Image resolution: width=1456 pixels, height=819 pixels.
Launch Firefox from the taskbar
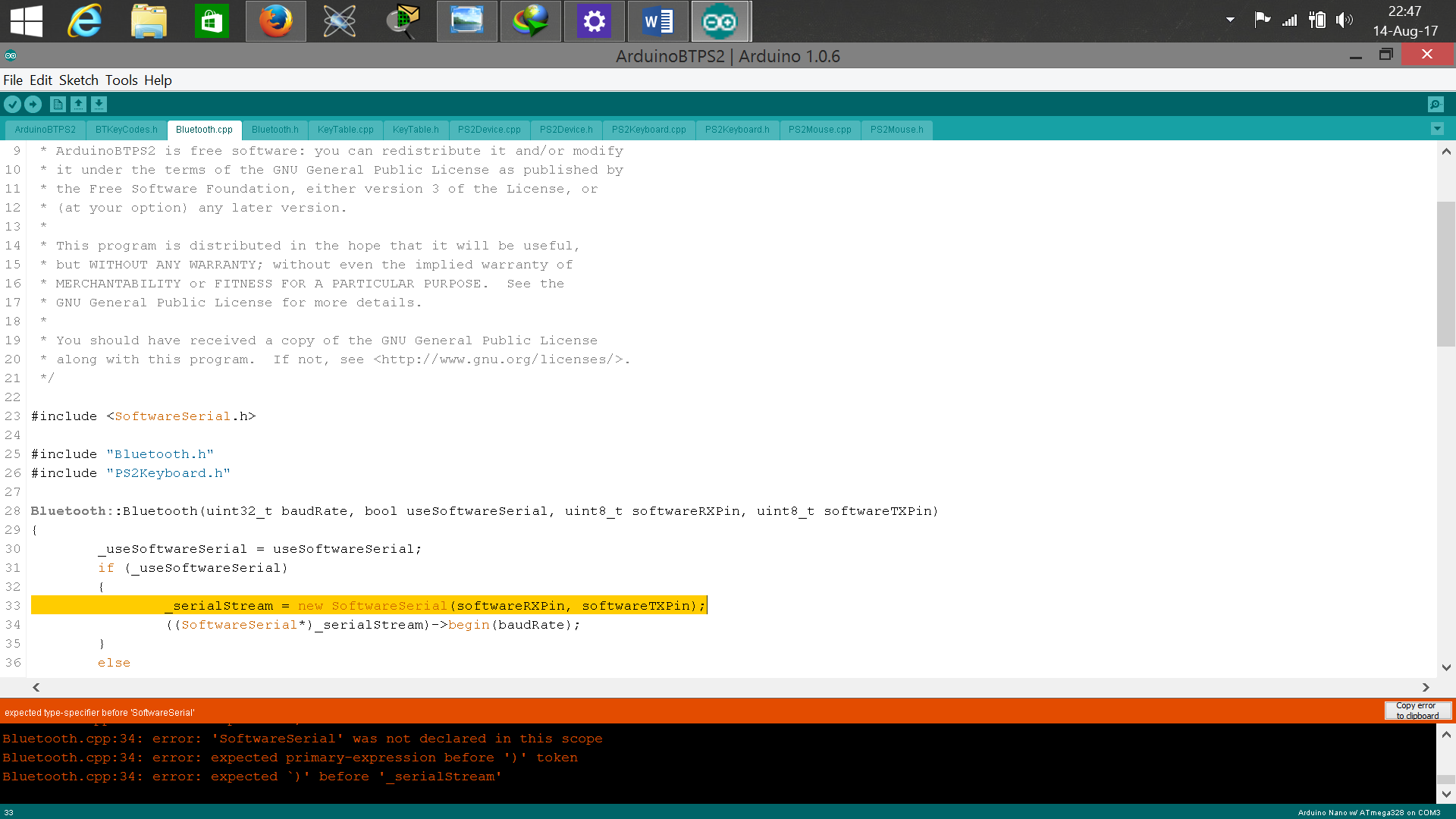275,21
